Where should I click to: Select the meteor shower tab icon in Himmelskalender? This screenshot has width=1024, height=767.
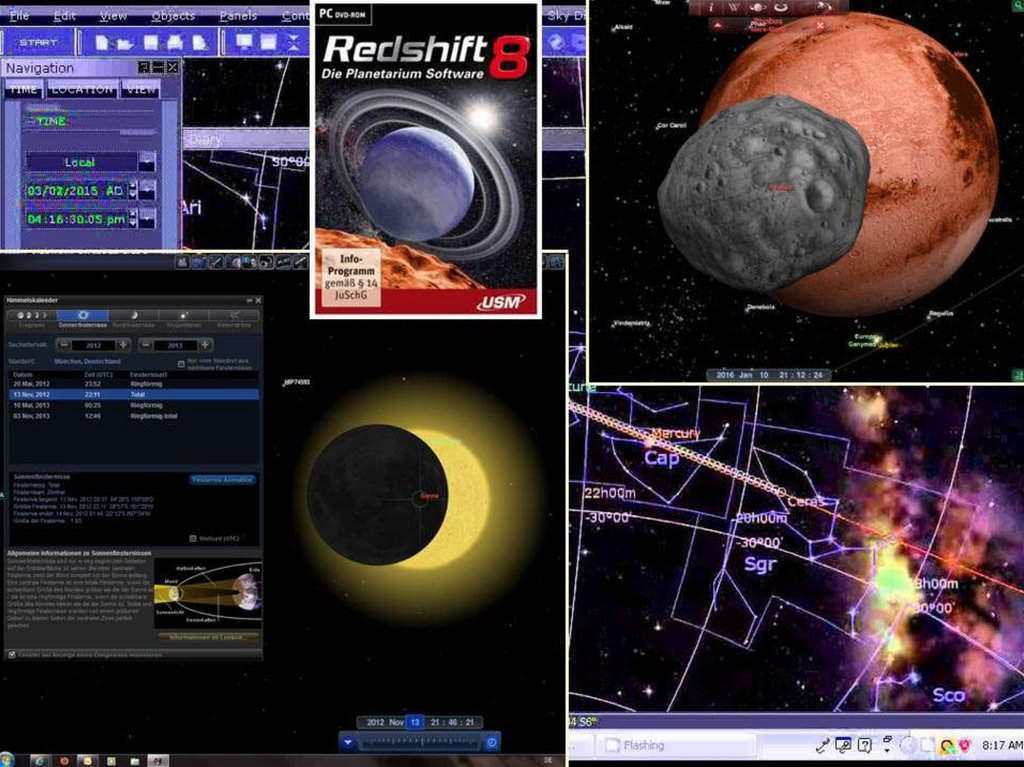(x=234, y=318)
